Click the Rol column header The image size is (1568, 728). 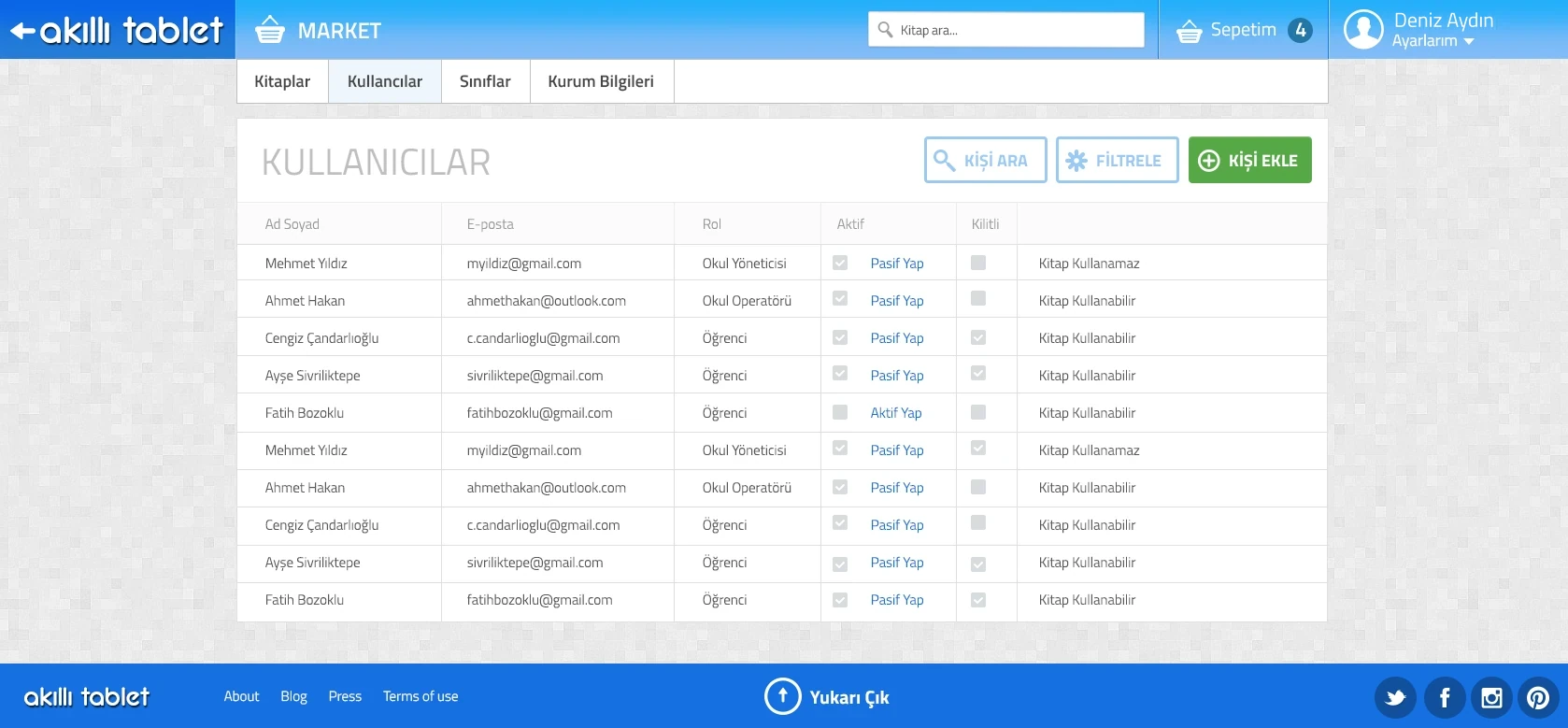[712, 224]
